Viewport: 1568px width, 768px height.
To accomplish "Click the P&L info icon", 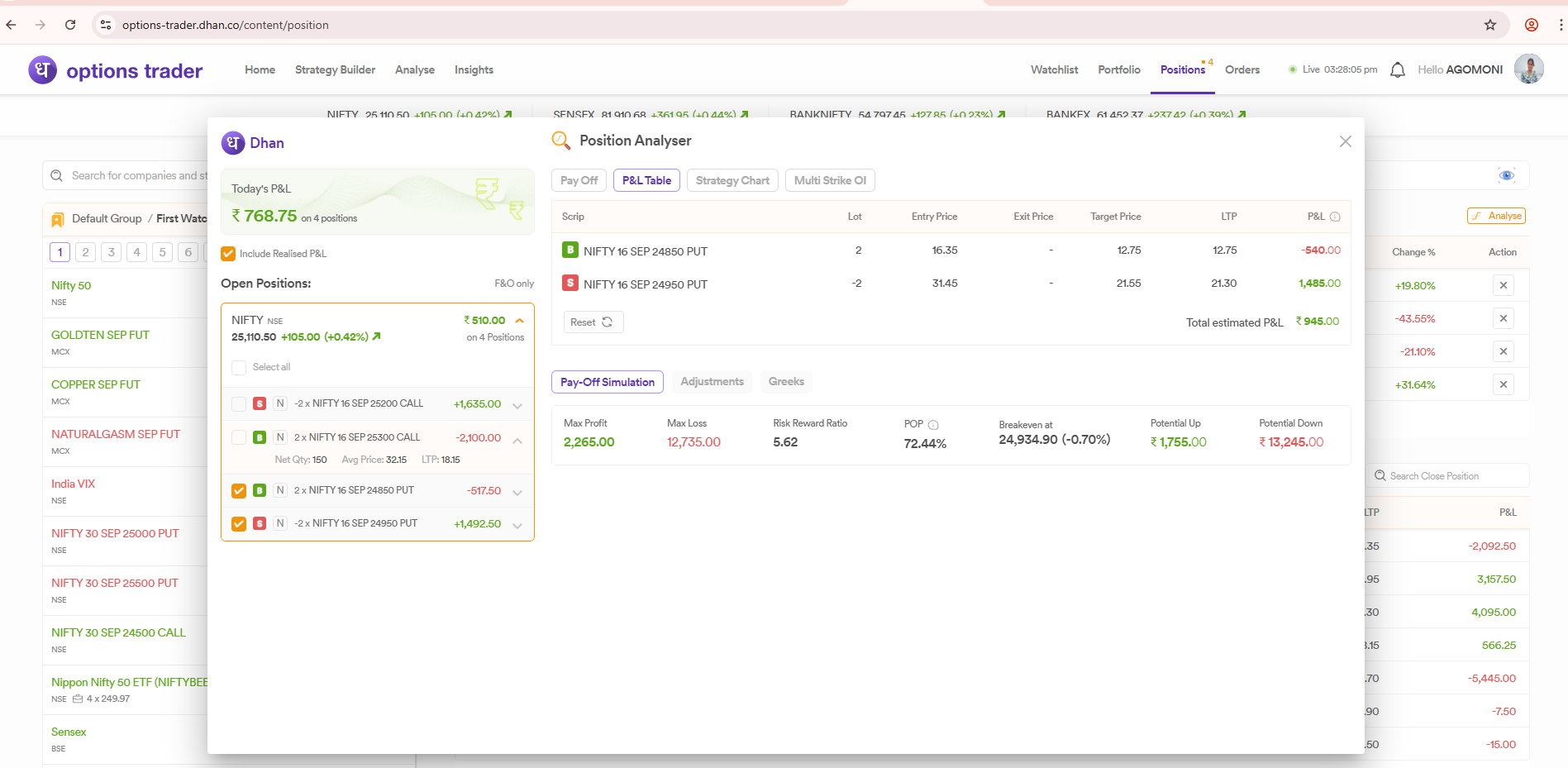I will [x=1335, y=217].
